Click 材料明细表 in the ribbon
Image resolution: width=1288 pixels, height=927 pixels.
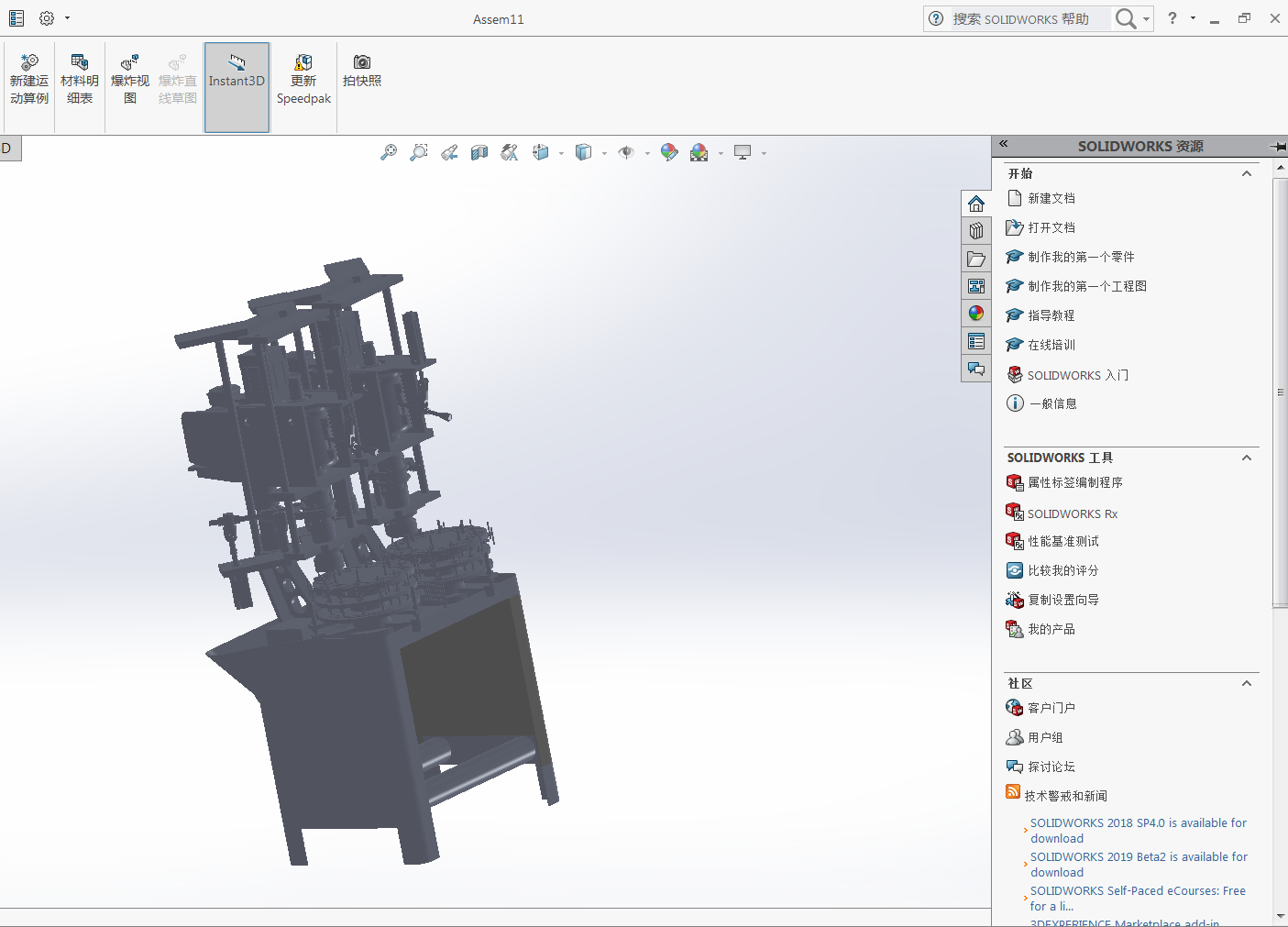point(80,79)
